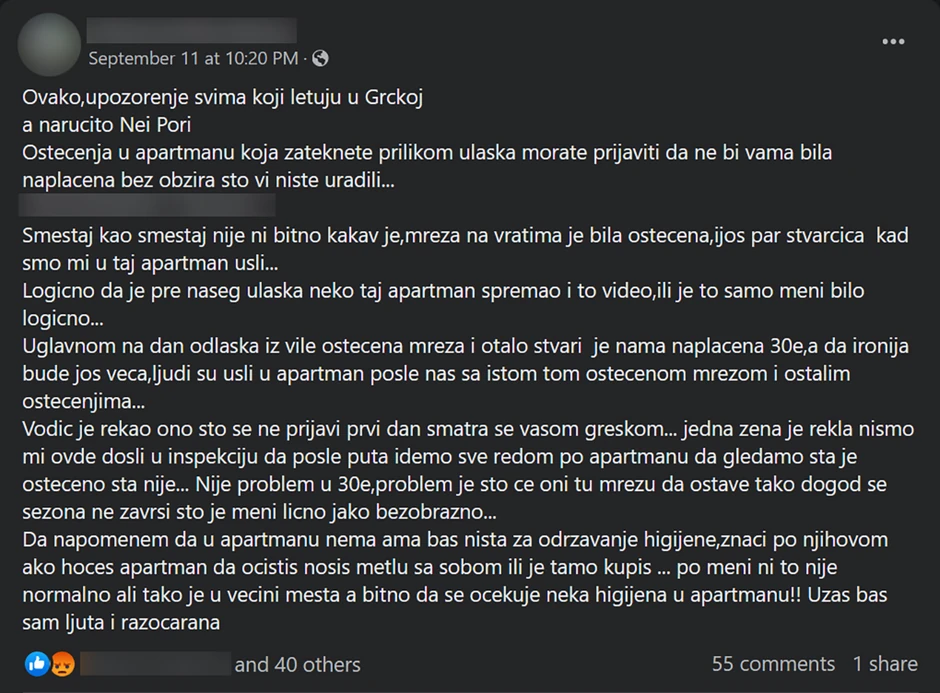Click the blue thumbs-up reaction icon
This screenshot has width=940, height=693.
coord(37,664)
